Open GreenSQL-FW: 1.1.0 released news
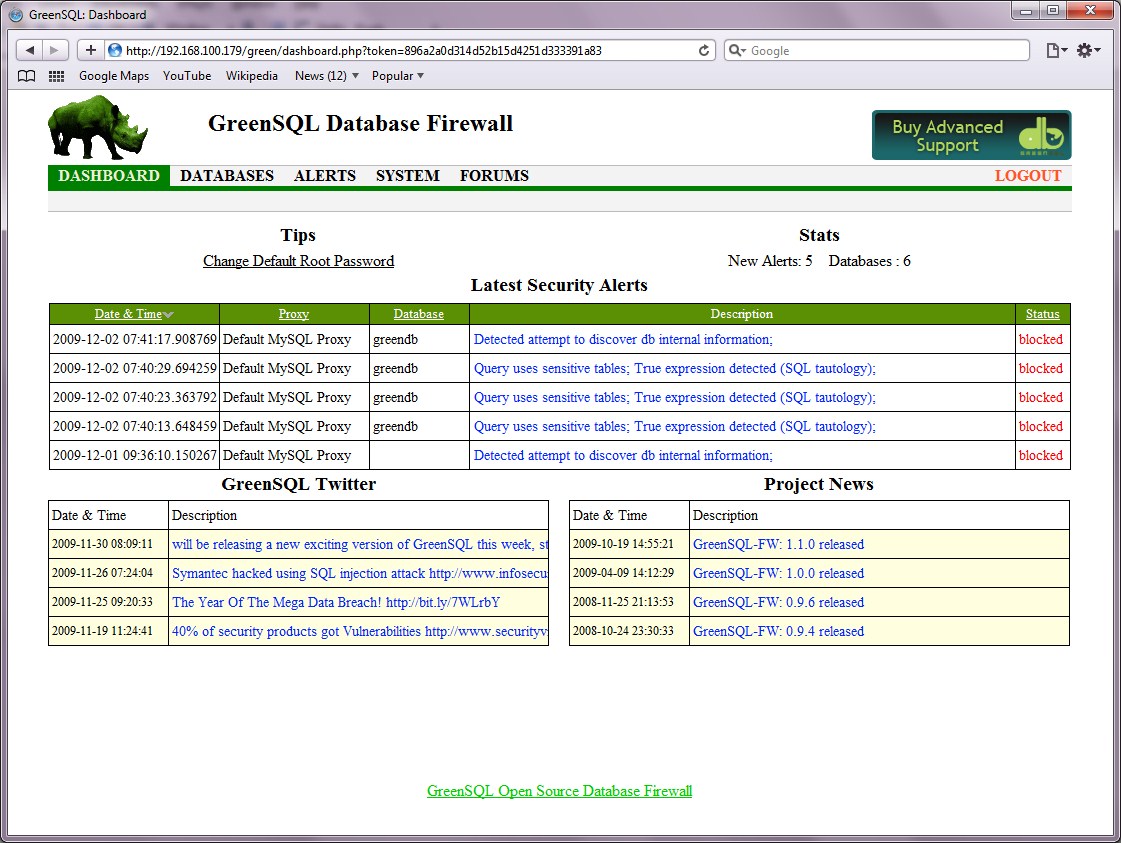Image resolution: width=1121 pixels, height=843 pixels. tap(778, 545)
